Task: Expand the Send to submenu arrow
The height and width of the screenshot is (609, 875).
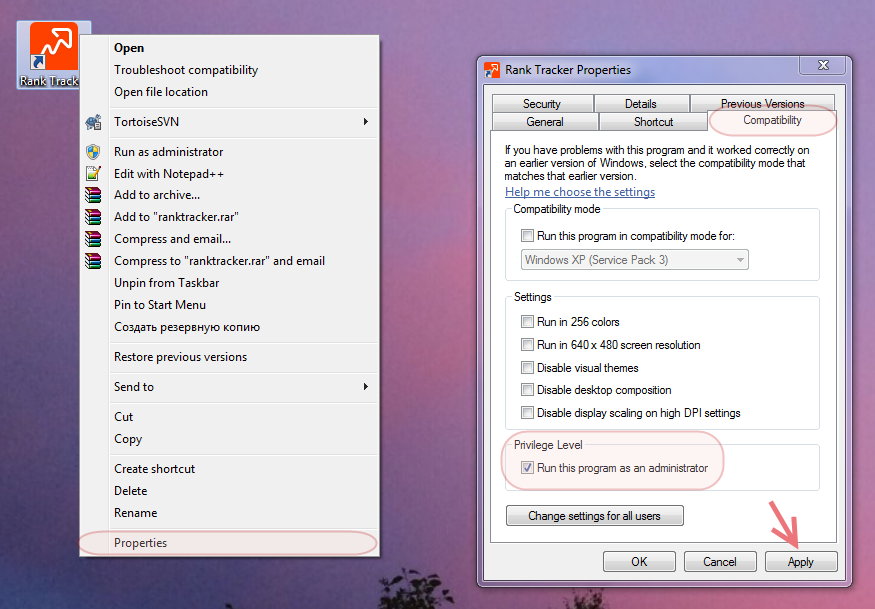Action: click(366, 387)
